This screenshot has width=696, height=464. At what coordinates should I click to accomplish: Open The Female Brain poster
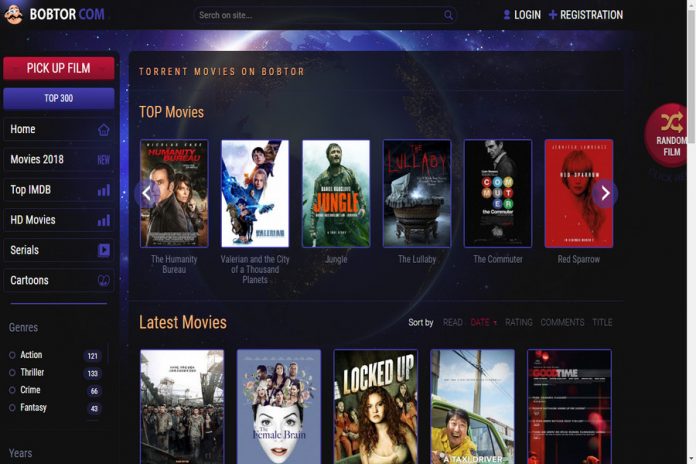(x=279, y=407)
